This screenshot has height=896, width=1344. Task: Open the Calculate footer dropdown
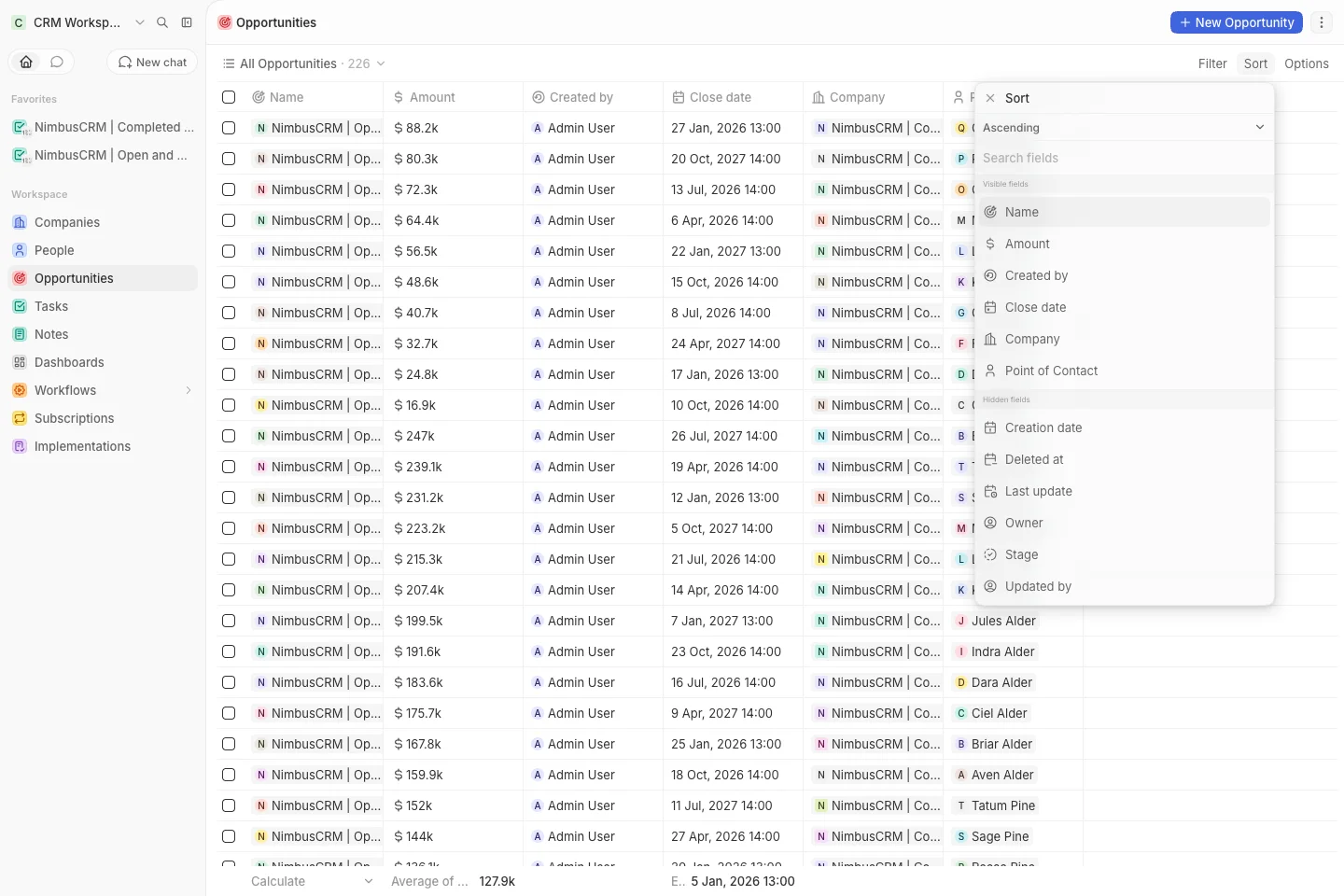click(313, 881)
